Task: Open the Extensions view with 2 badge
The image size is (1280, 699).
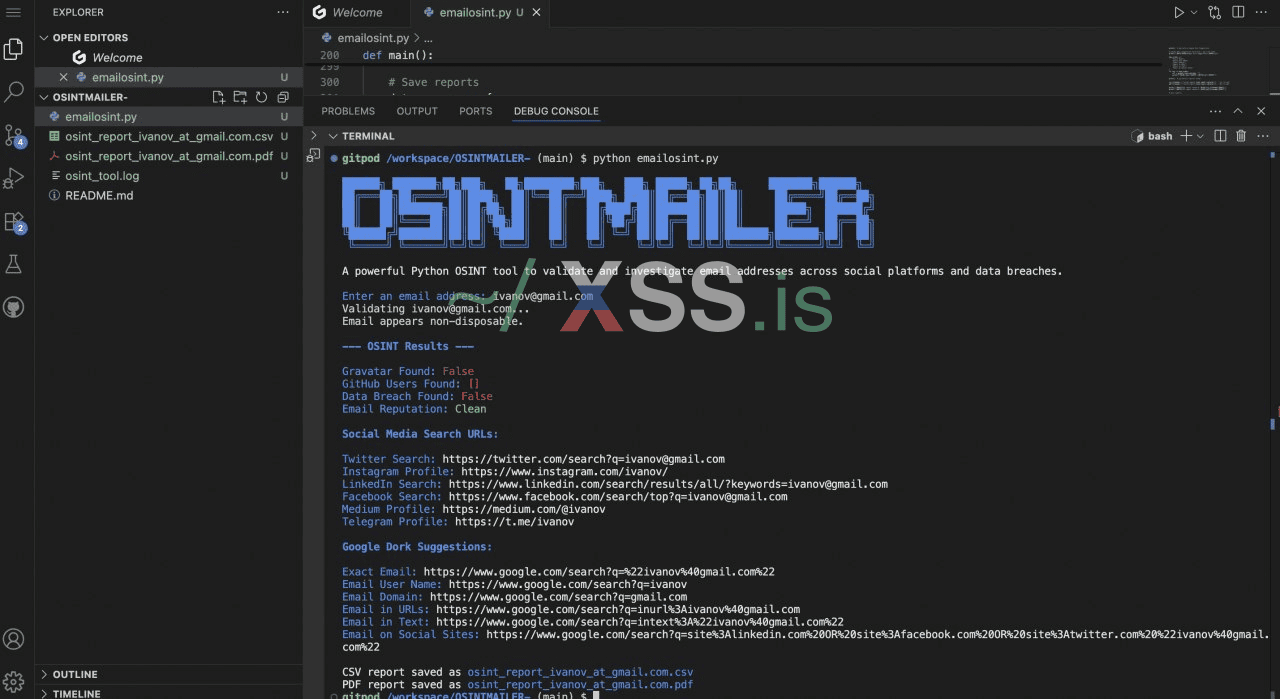Action: (x=14, y=222)
